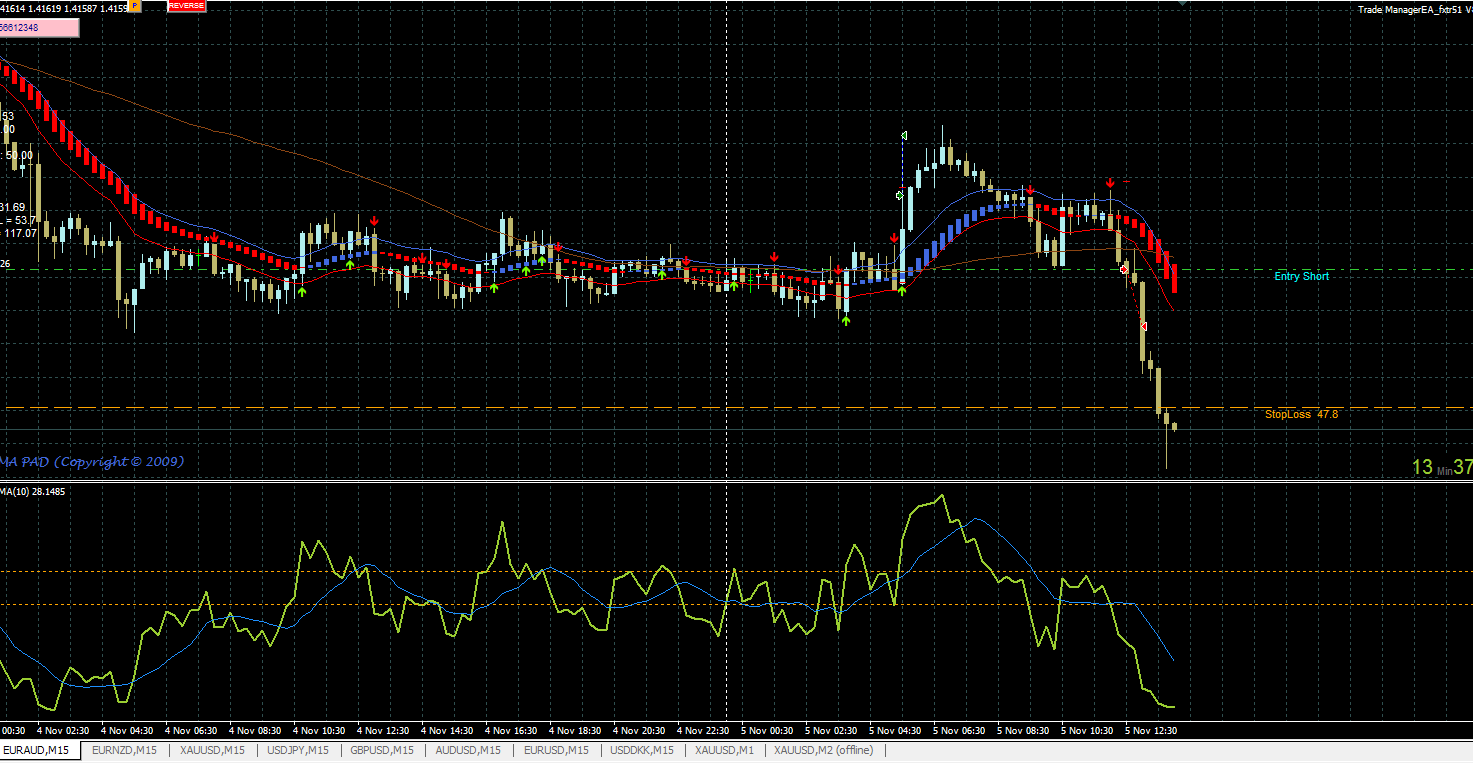1473x763 pixels.
Task: Click the pink account number field
Action: click(38, 27)
